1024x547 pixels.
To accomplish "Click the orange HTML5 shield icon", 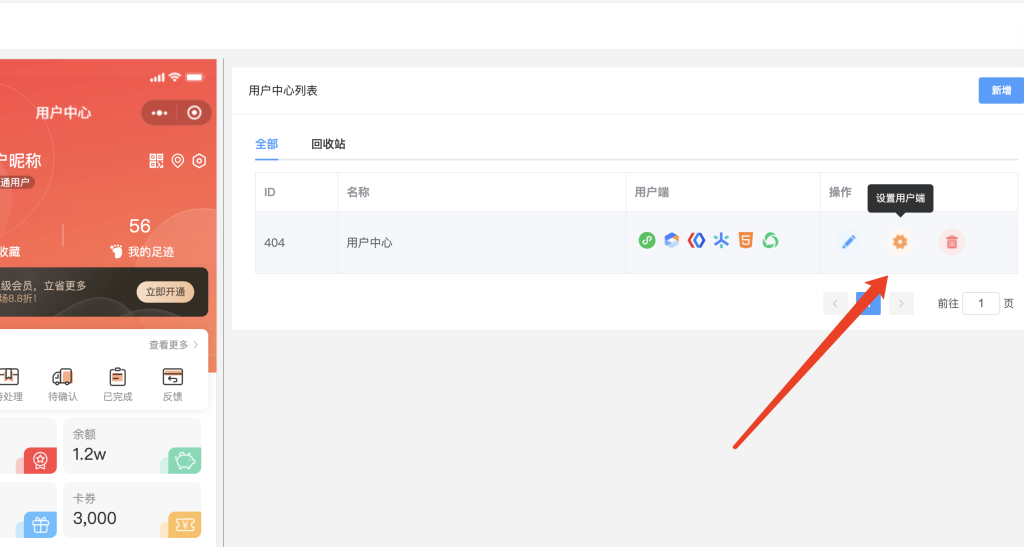I will pyautogui.click(x=746, y=240).
